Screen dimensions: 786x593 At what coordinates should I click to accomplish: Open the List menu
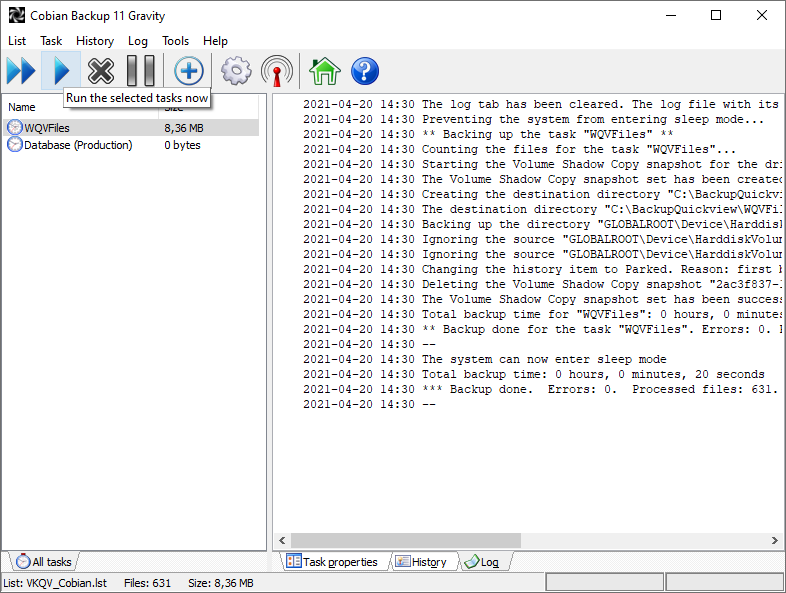17,41
